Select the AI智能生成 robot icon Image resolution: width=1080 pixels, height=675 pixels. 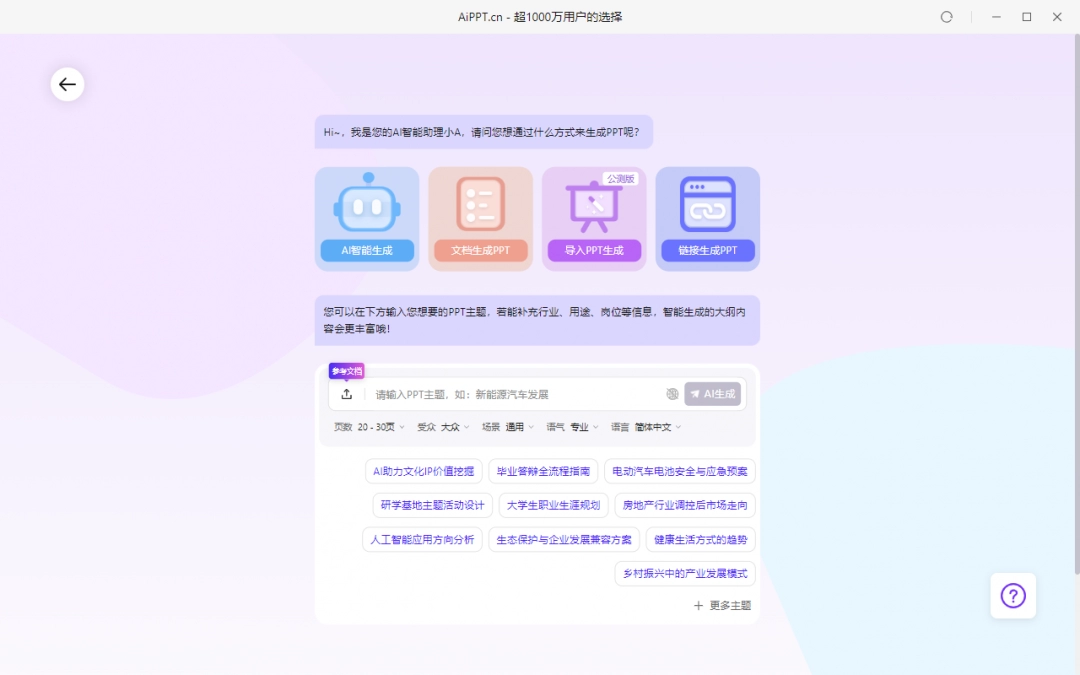(x=367, y=207)
